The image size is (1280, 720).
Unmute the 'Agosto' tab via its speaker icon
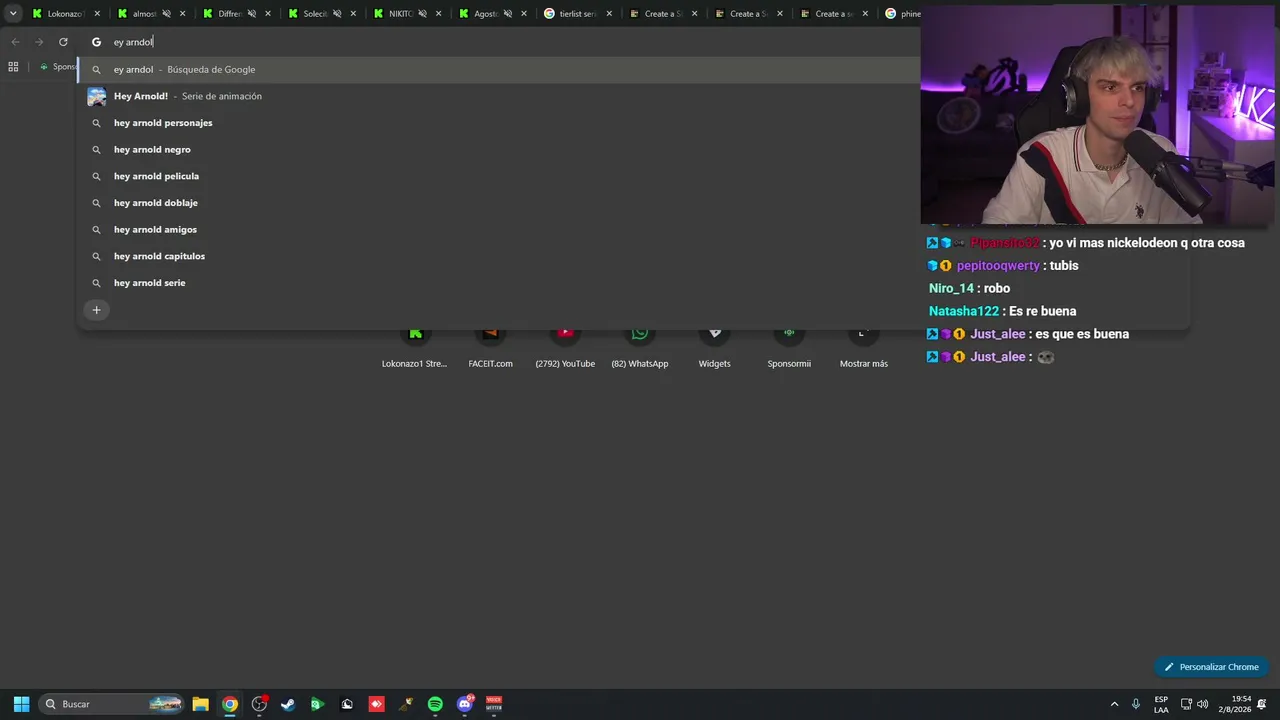pos(508,14)
